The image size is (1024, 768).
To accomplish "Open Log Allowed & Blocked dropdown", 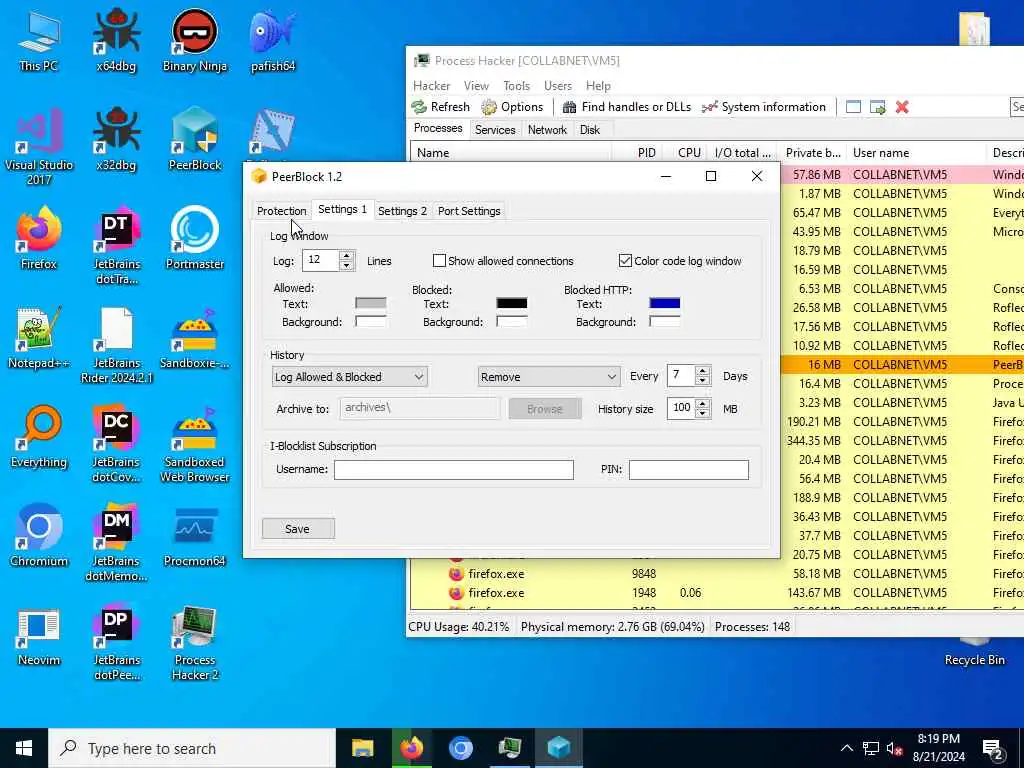I will pos(349,377).
